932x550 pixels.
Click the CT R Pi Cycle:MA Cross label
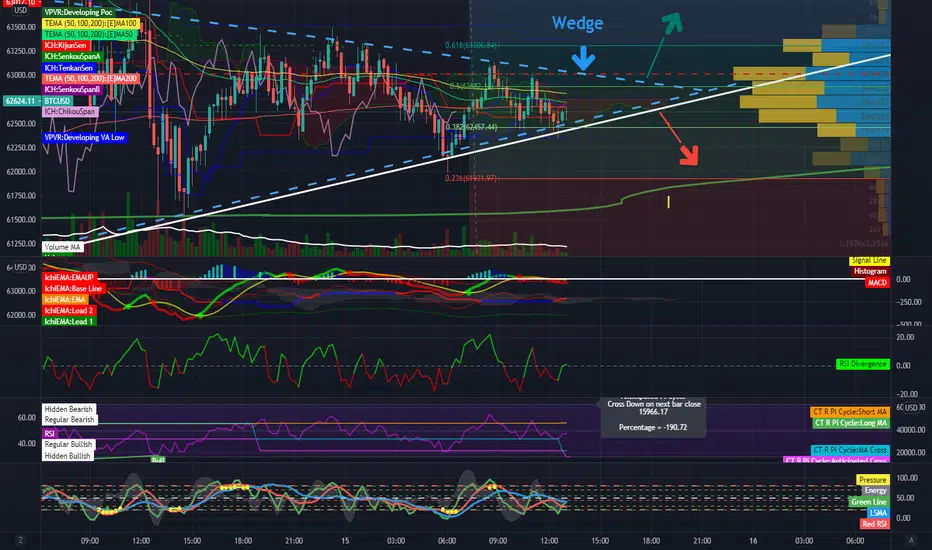(x=850, y=450)
